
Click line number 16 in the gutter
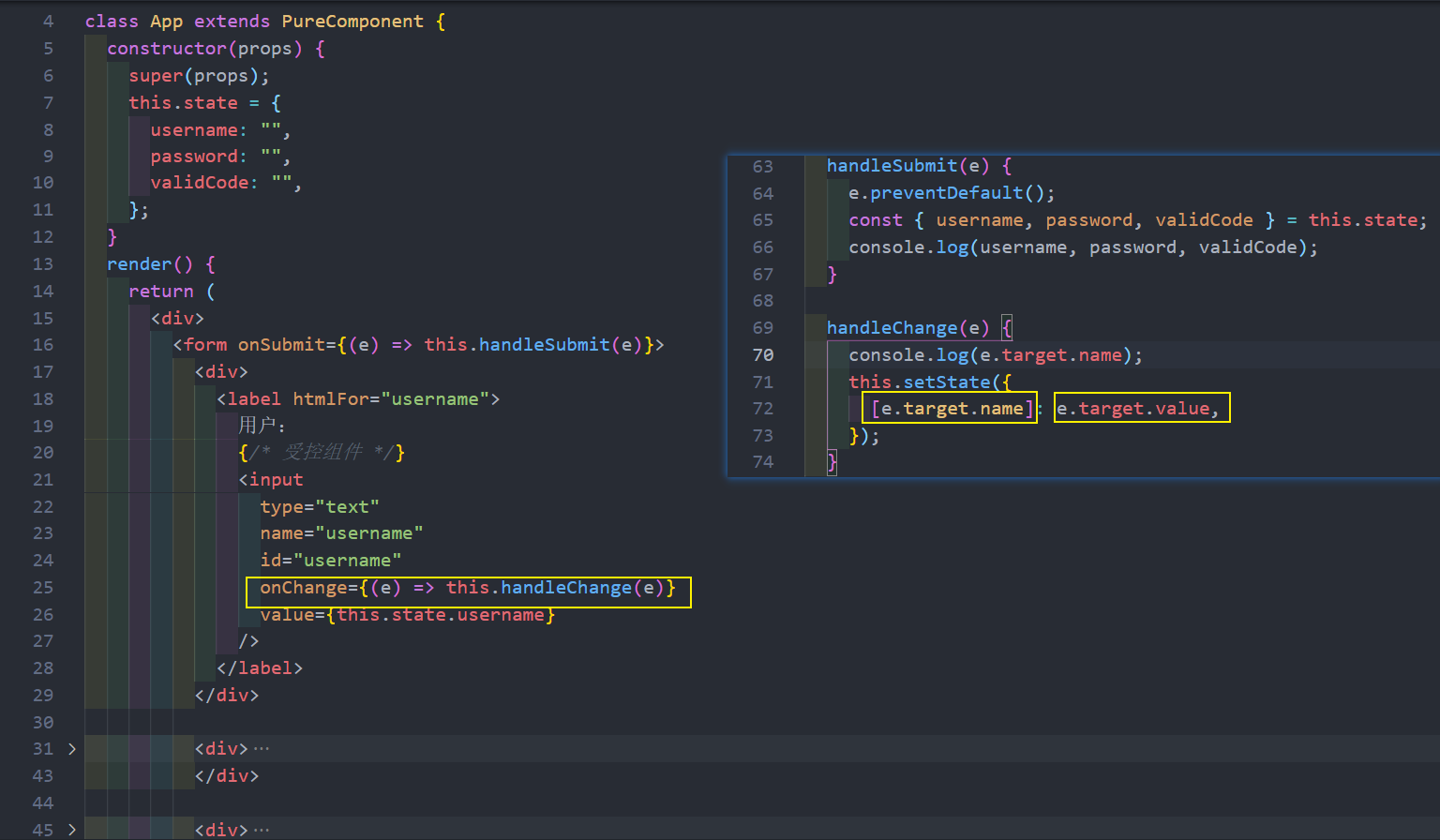tap(43, 345)
